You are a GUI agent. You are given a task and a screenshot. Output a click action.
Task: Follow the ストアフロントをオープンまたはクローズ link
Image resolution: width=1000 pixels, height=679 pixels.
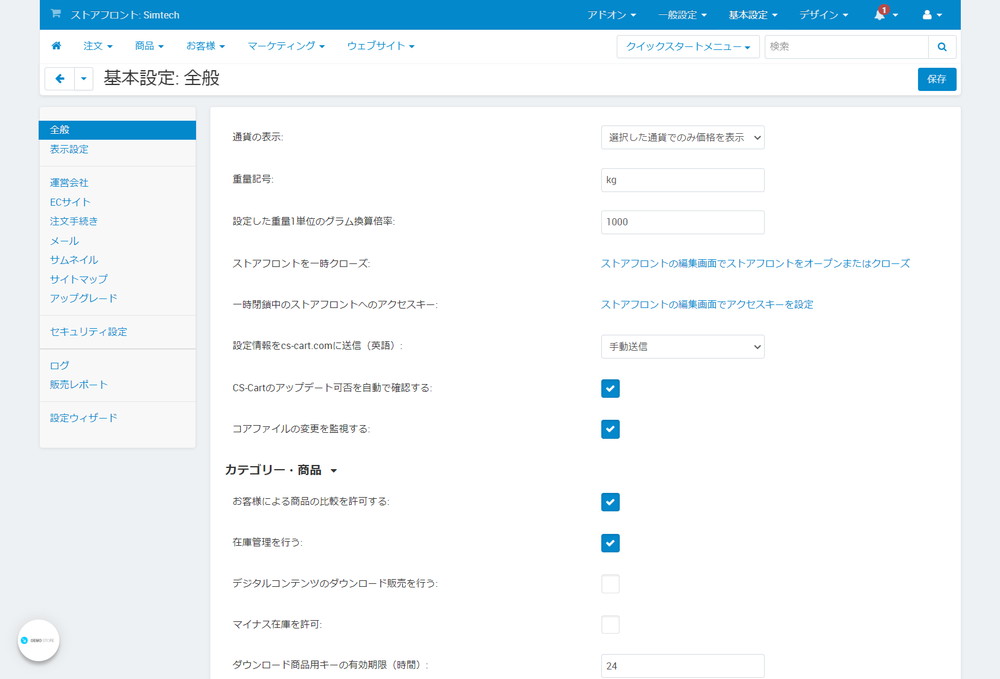[x=755, y=263]
